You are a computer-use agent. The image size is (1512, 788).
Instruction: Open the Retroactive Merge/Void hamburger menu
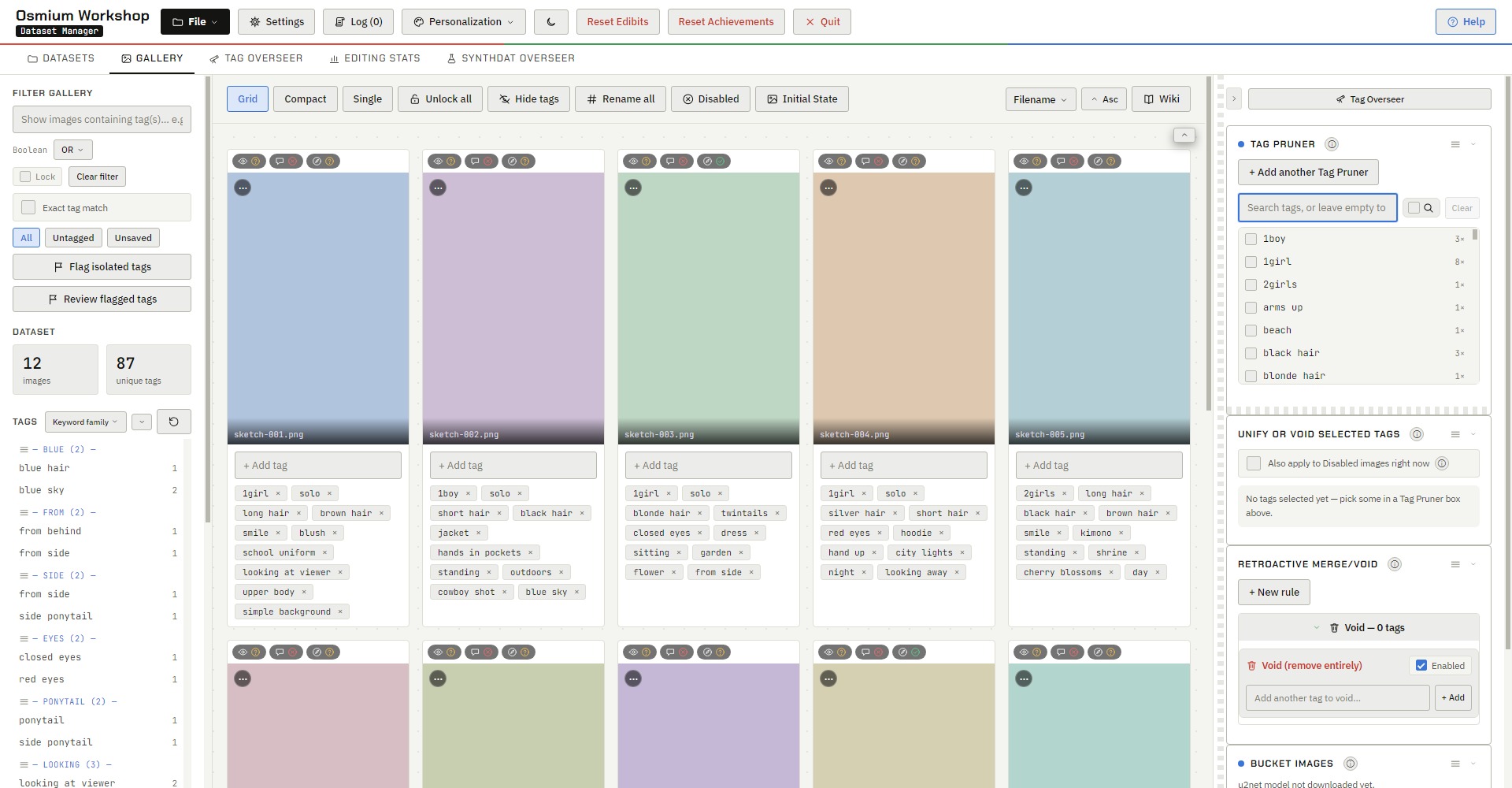1455,564
